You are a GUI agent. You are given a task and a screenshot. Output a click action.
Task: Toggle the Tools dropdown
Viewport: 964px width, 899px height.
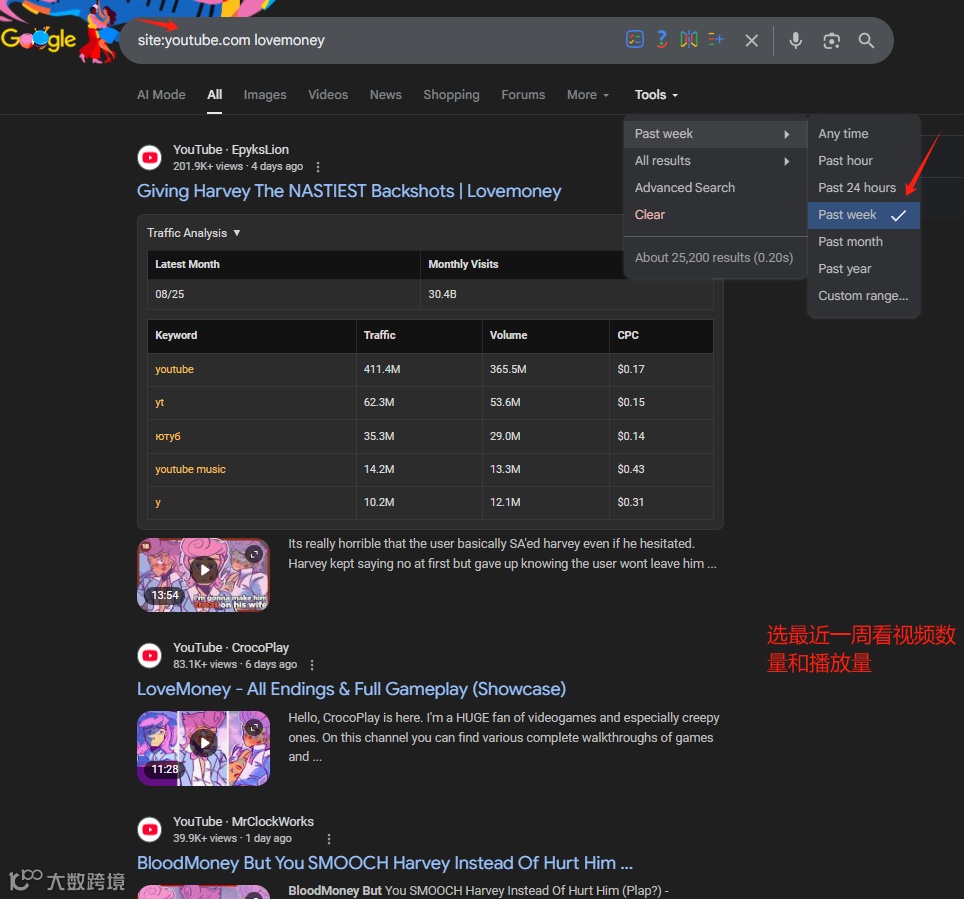click(x=656, y=95)
